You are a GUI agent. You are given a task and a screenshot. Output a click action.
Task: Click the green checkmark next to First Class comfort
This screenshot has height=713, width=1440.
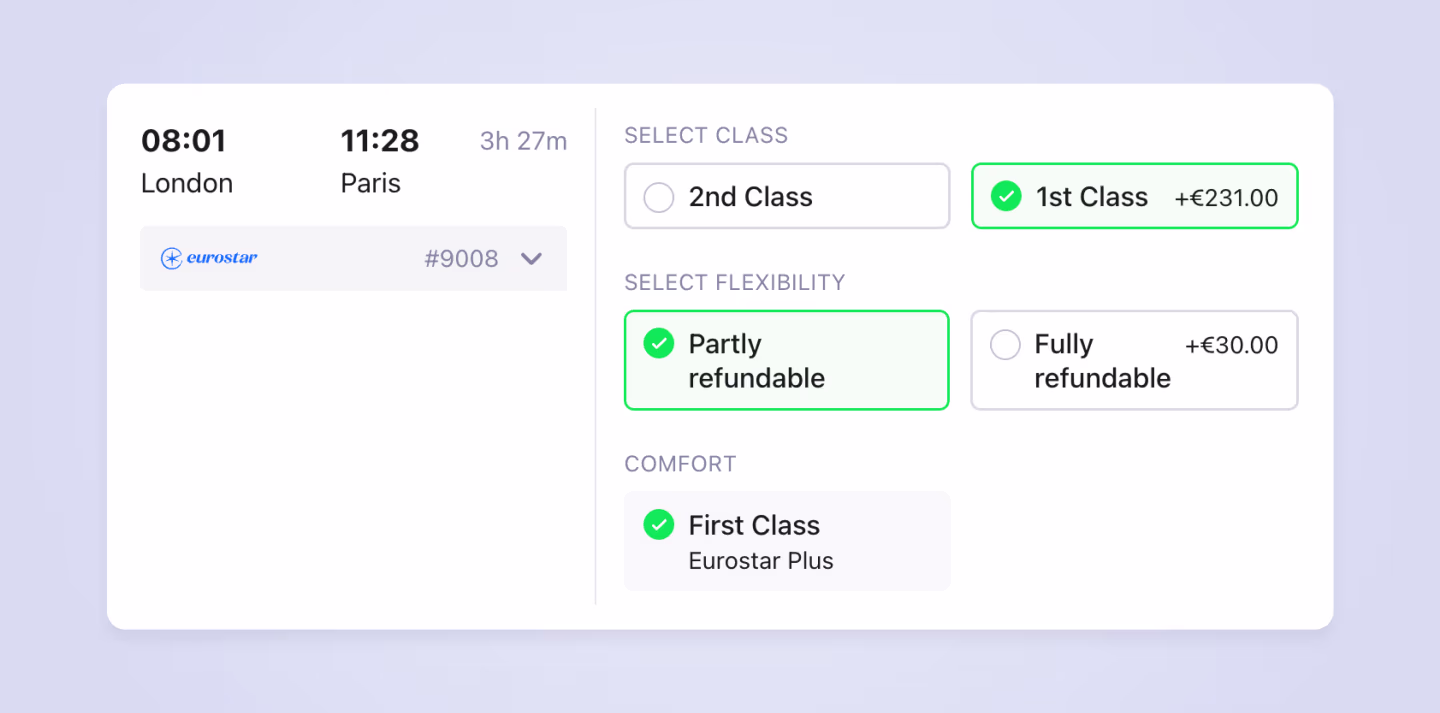point(659,525)
